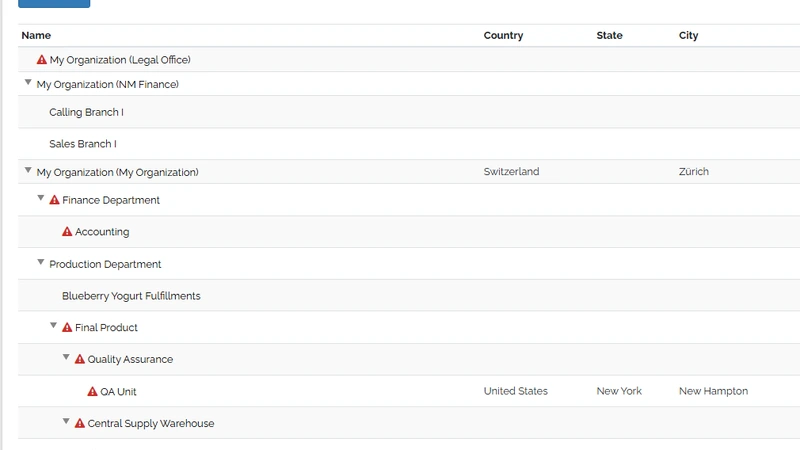Click warning icon beside Central Supply Warehouse
Screen dimensions: 800x450
tap(80, 423)
